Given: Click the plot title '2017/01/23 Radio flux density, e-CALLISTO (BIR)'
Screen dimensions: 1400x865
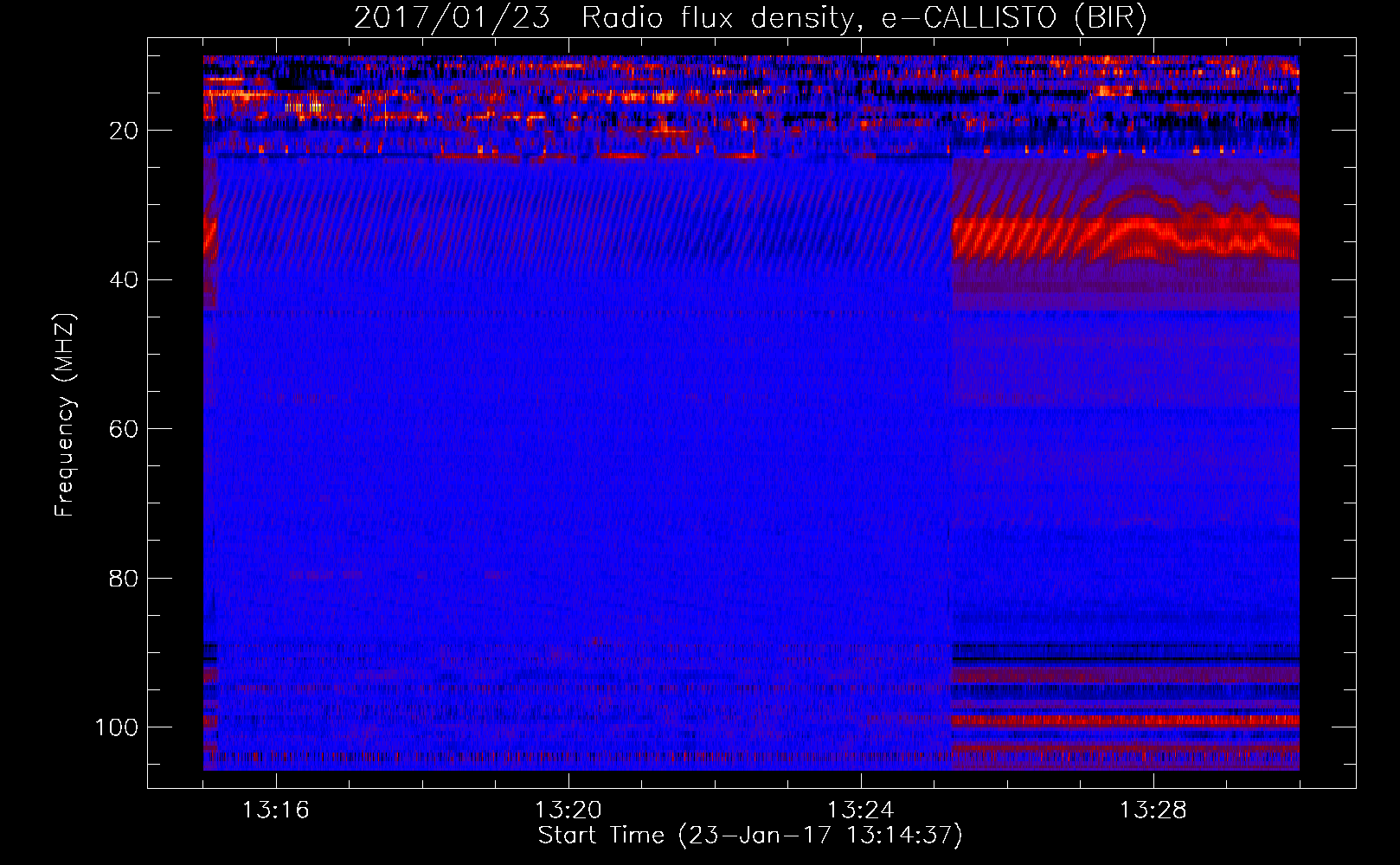Looking at the screenshot, I should click(x=750, y=17).
